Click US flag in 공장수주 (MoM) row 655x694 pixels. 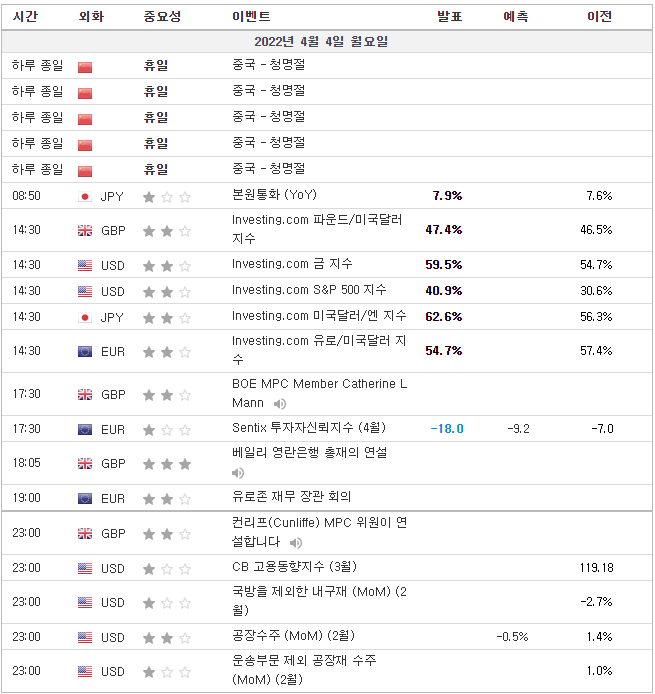point(85,637)
